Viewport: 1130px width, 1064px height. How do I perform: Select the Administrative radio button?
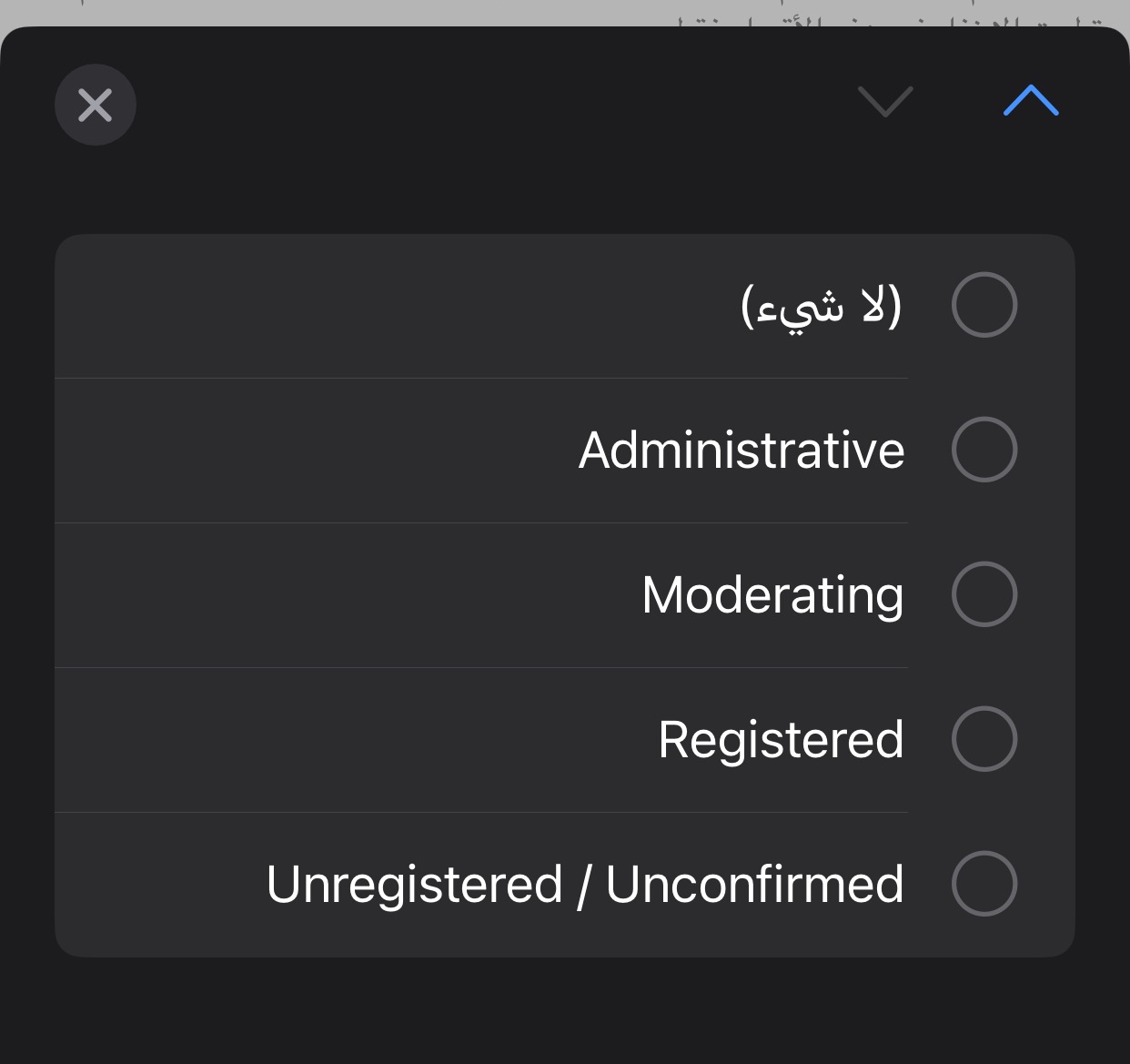click(984, 450)
